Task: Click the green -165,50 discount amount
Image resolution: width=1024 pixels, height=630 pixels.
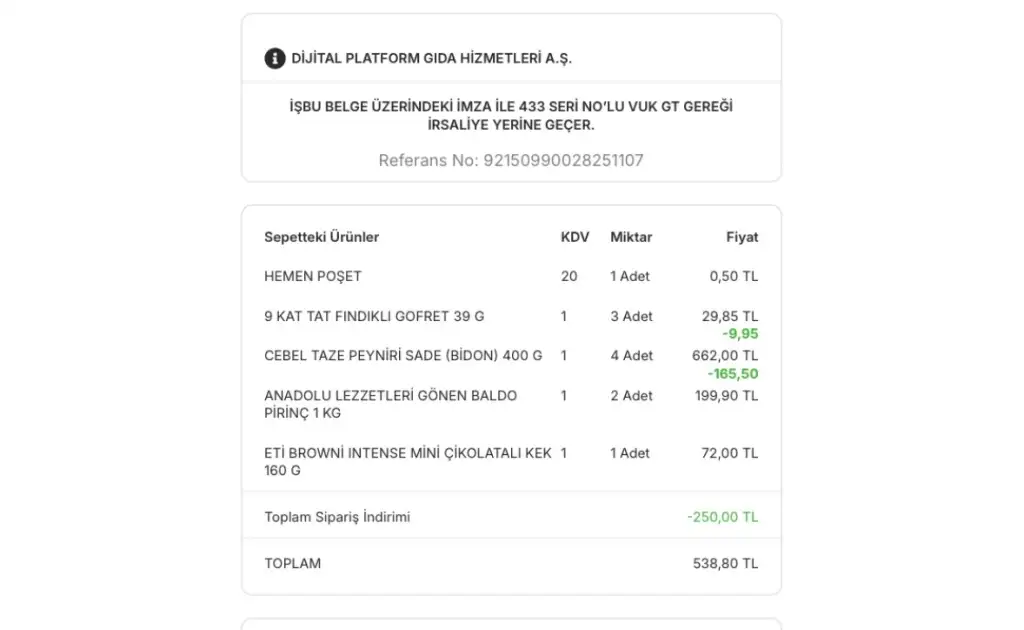Action: 733,373
